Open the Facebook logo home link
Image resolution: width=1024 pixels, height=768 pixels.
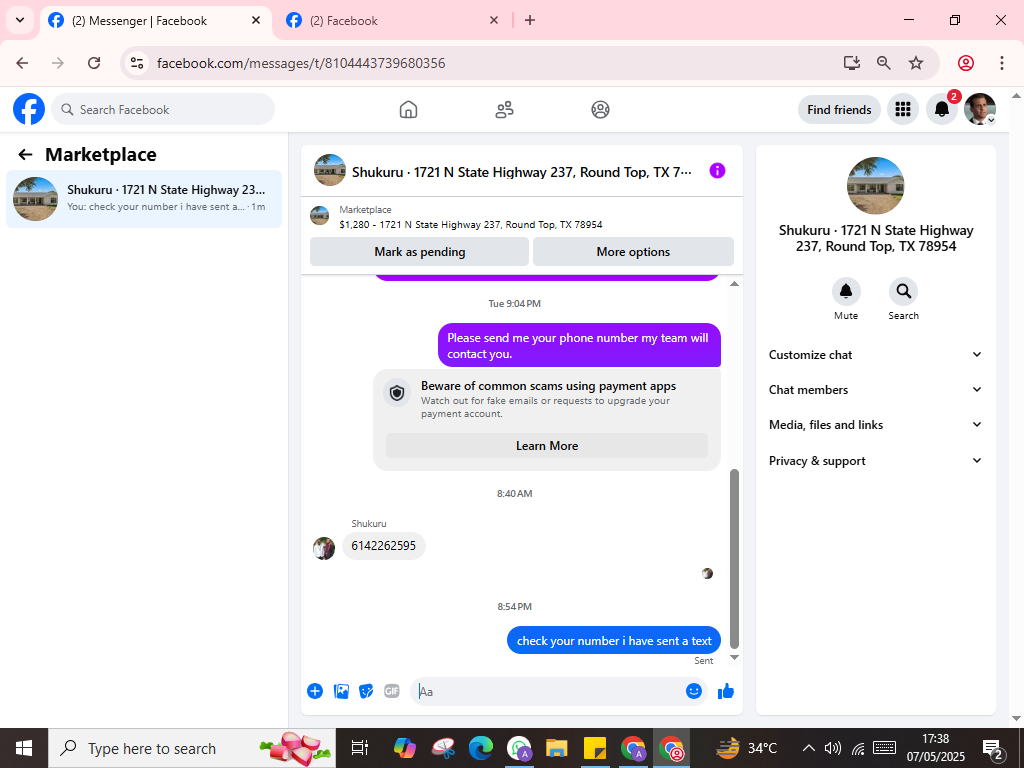pyautogui.click(x=29, y=109)
